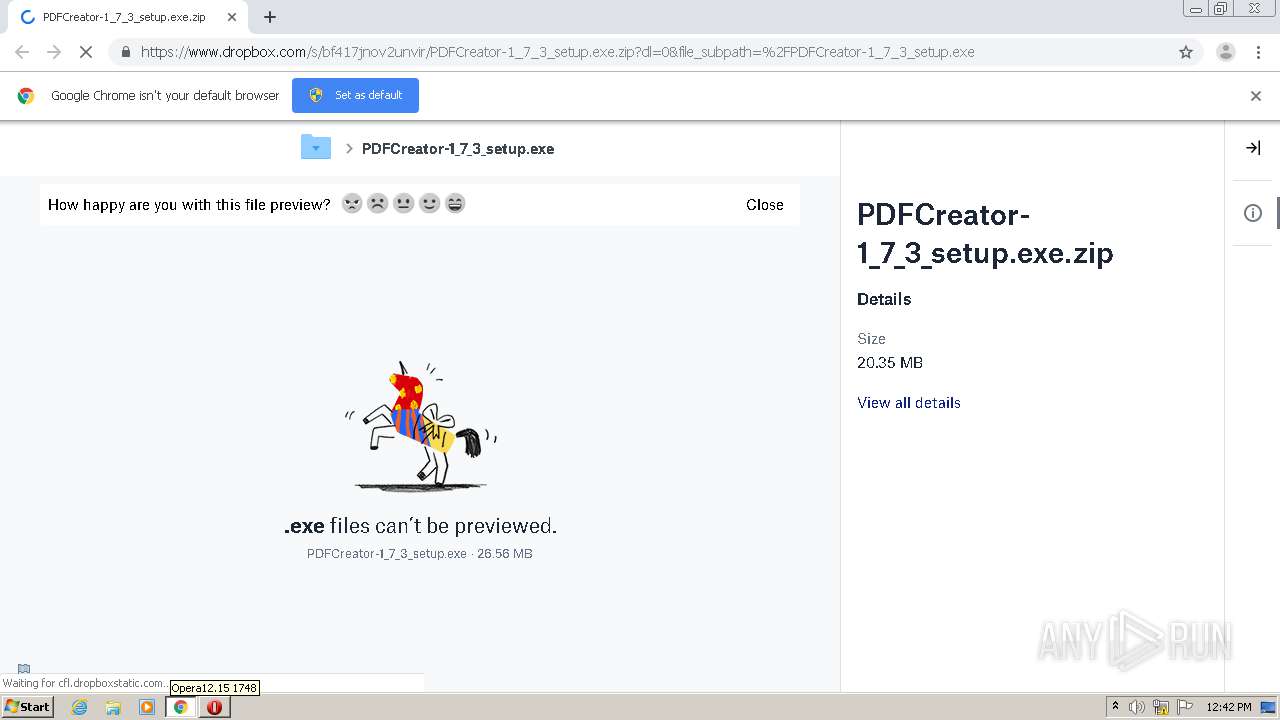The width and height of the screenshot is (1280, 720).
Task: Launch Internet Explorer from the taskbar
Action: click(x=80, y=707)
